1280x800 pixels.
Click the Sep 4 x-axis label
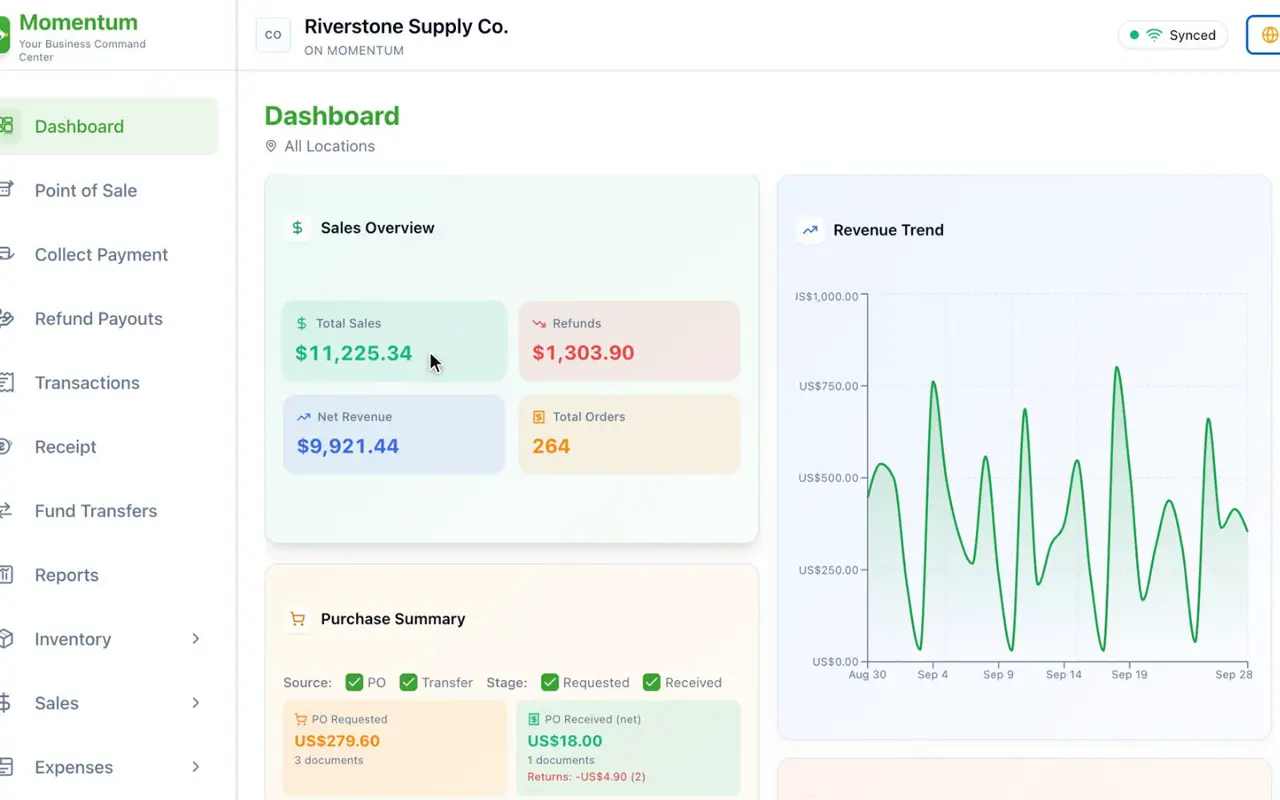click(933, 675)
